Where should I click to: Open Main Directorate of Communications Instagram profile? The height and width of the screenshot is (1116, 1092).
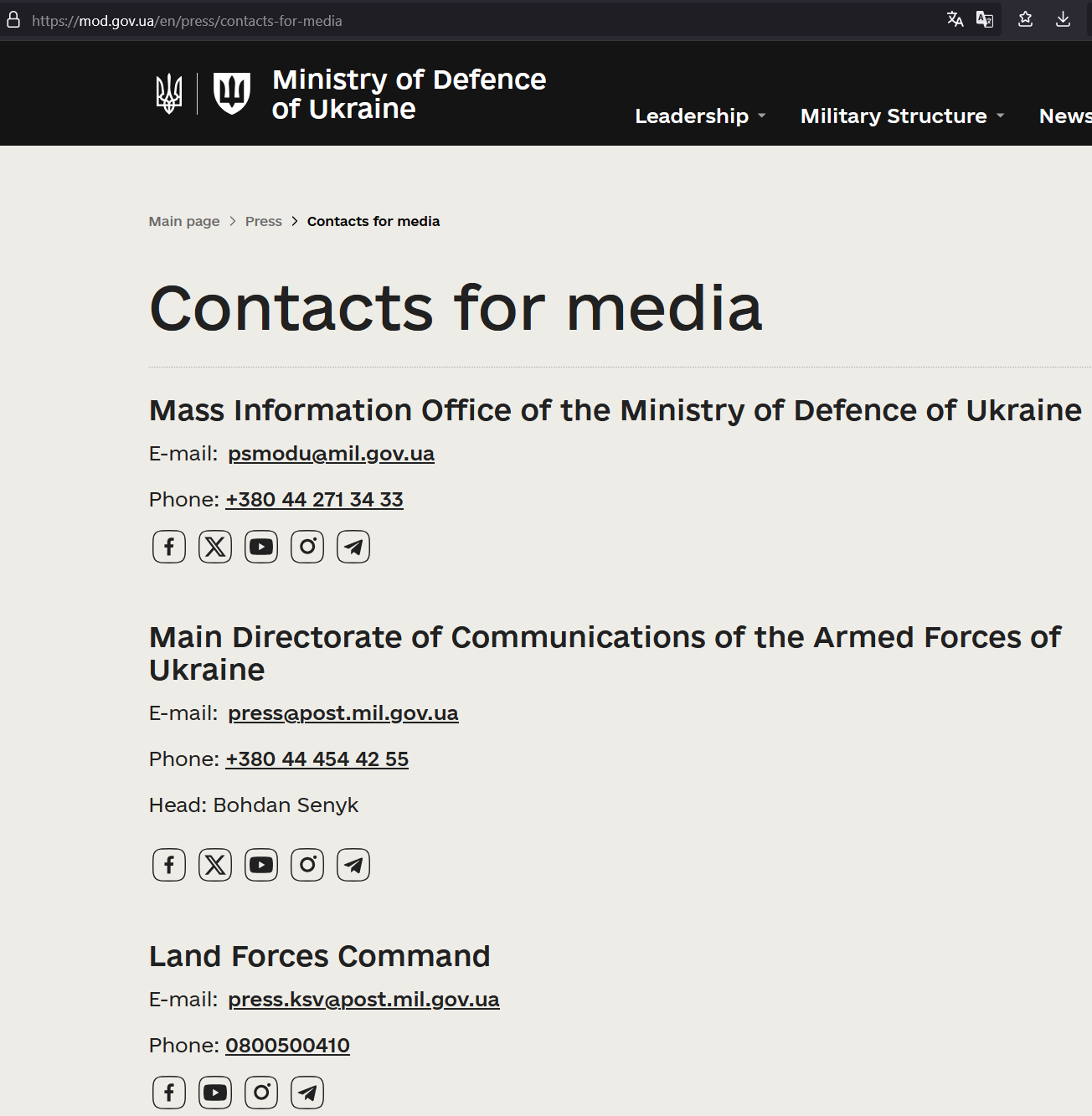[x=307, y=865]
